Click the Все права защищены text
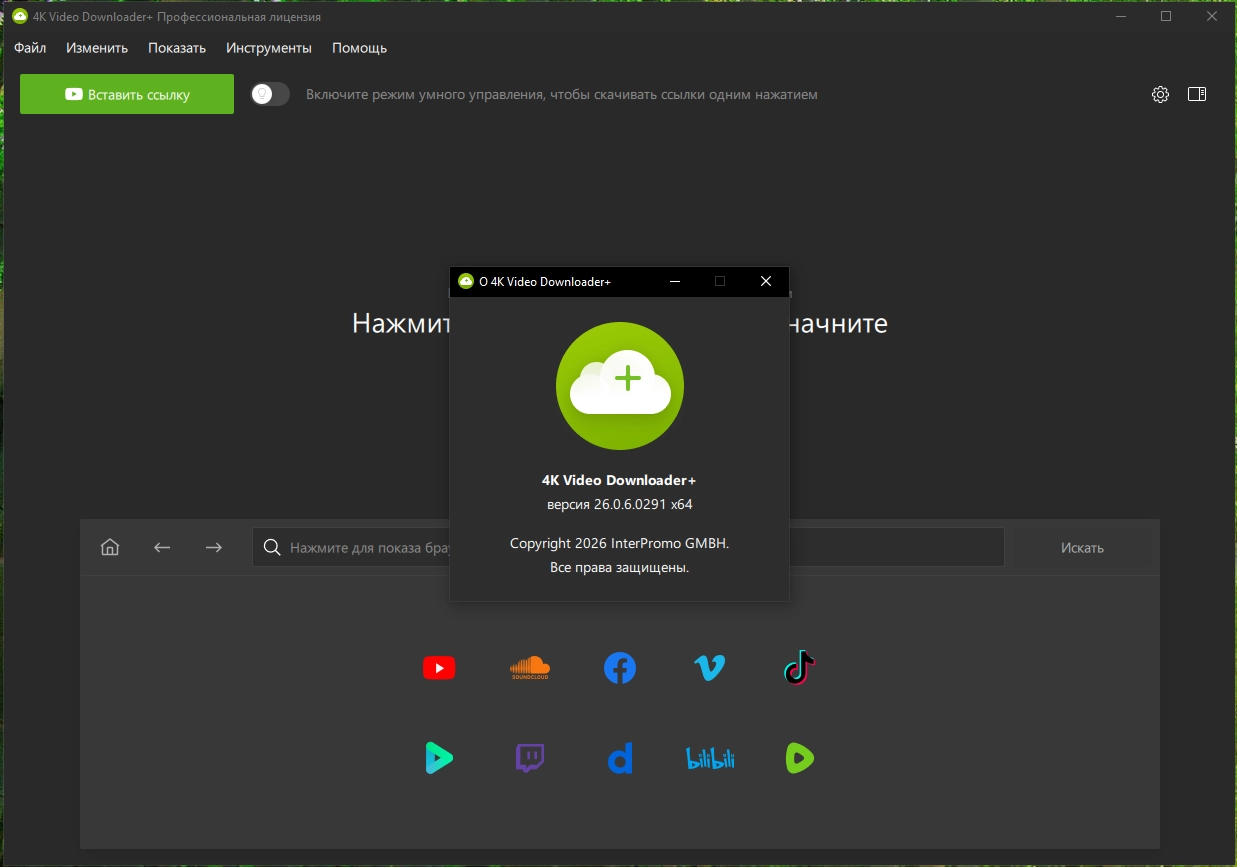The height and width of the screenshot is (867, 1237). point(620,567)
